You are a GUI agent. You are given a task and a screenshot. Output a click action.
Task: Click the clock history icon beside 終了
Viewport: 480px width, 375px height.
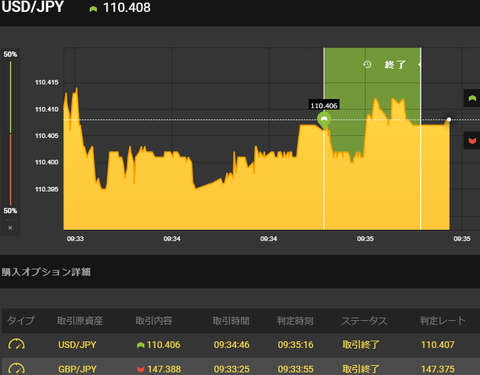[367, 64]
